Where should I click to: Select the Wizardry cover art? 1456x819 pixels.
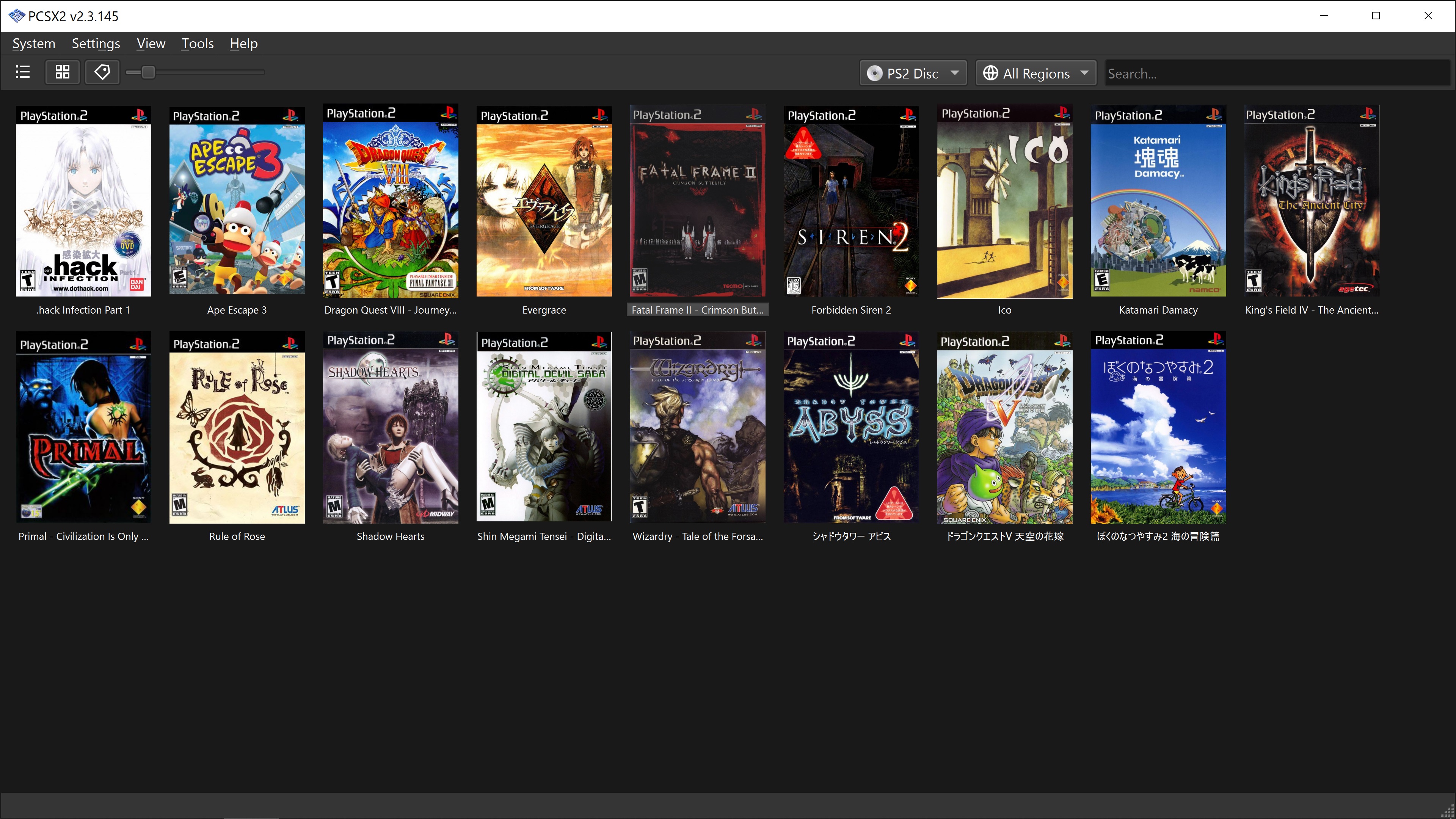(698, 427)
